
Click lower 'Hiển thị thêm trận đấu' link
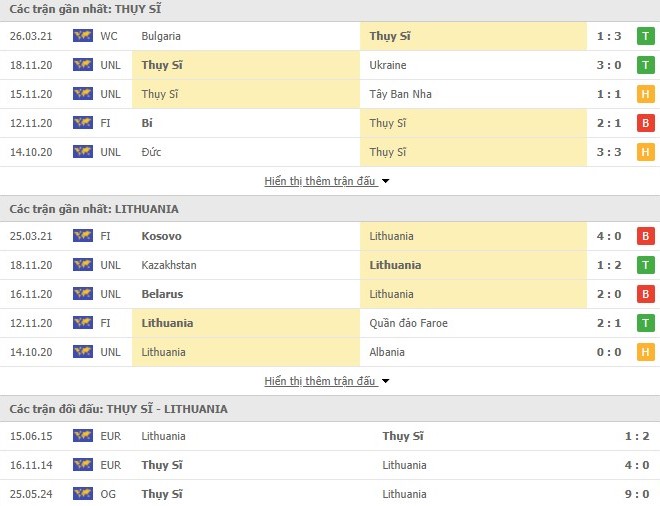tap(320, 382)
